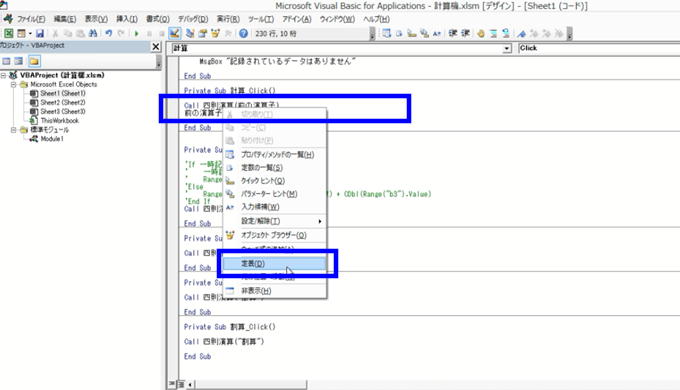This screenshot has height=390, width=680.
Task: Open the Insert UserForm dropdown arrow
Action: click(30, 33)
